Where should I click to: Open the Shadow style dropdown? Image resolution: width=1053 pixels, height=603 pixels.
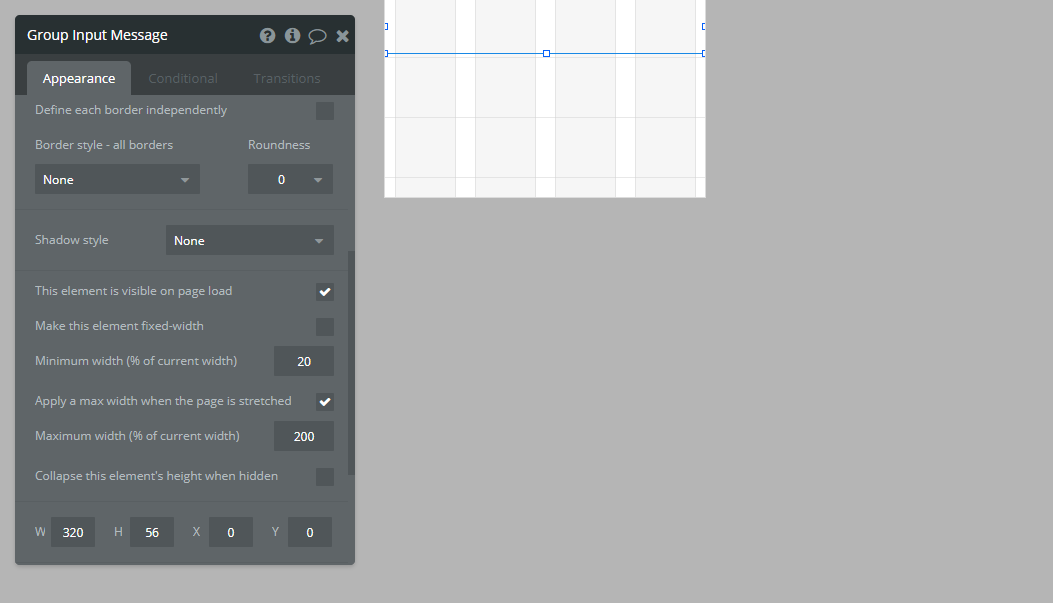click(x=250, y=240)
